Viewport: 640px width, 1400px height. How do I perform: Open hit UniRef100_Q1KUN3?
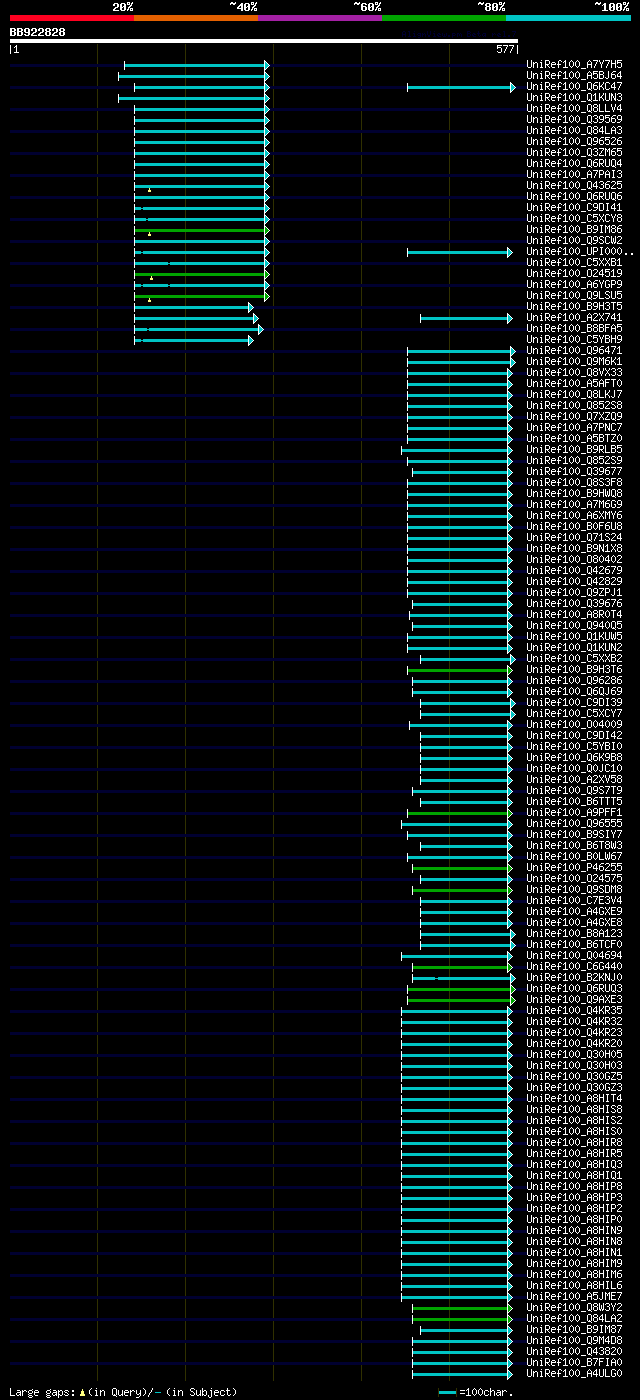[x=574, y=98]
